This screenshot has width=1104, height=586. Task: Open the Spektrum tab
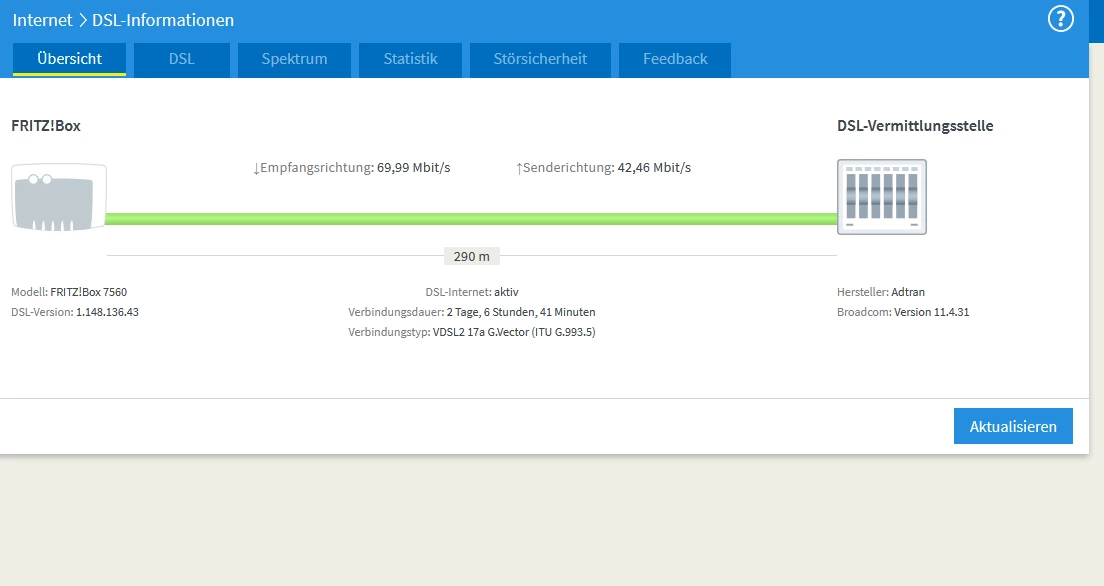pos(294,59)
